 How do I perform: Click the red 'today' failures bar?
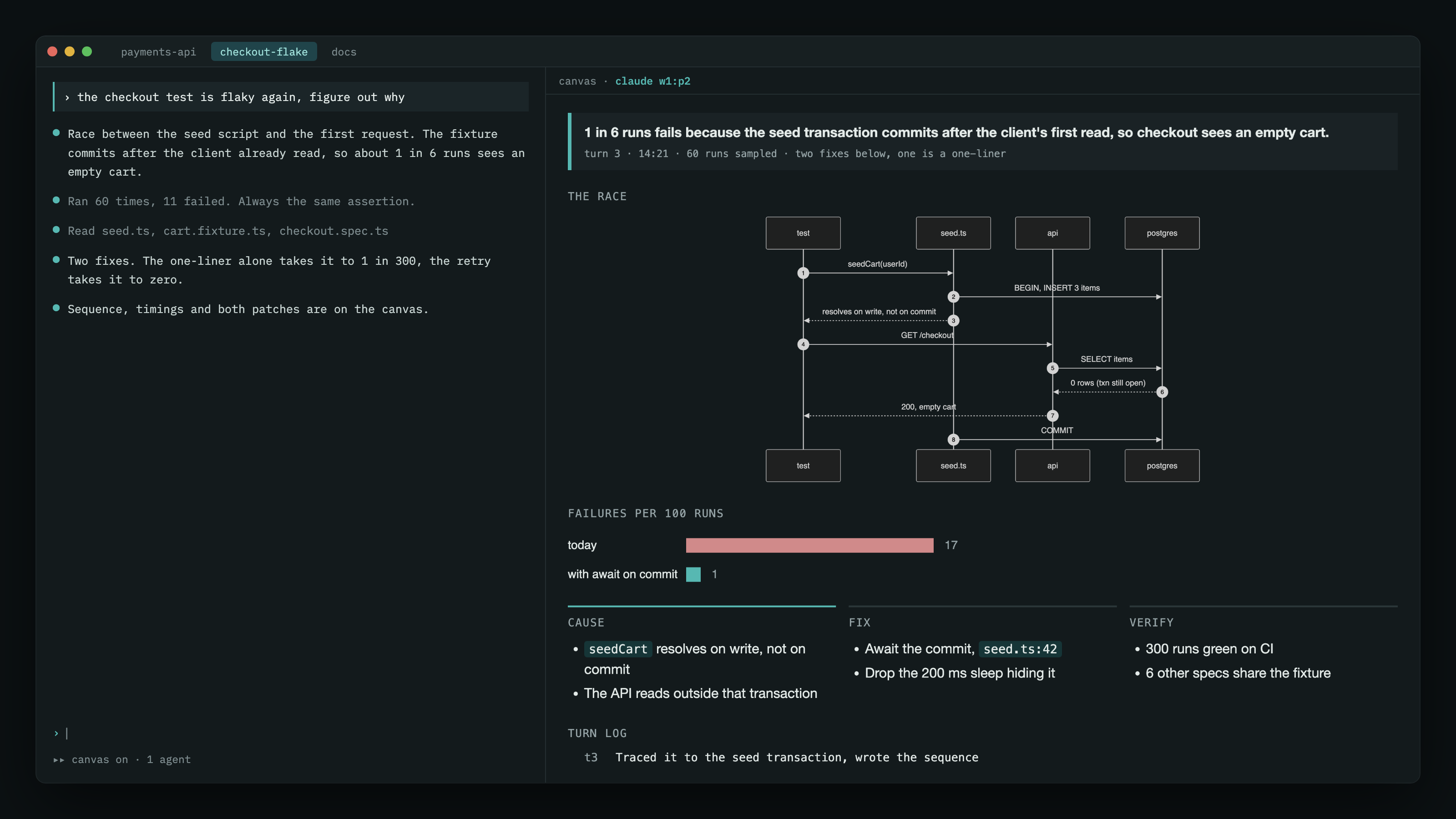[x=809, y=545]
